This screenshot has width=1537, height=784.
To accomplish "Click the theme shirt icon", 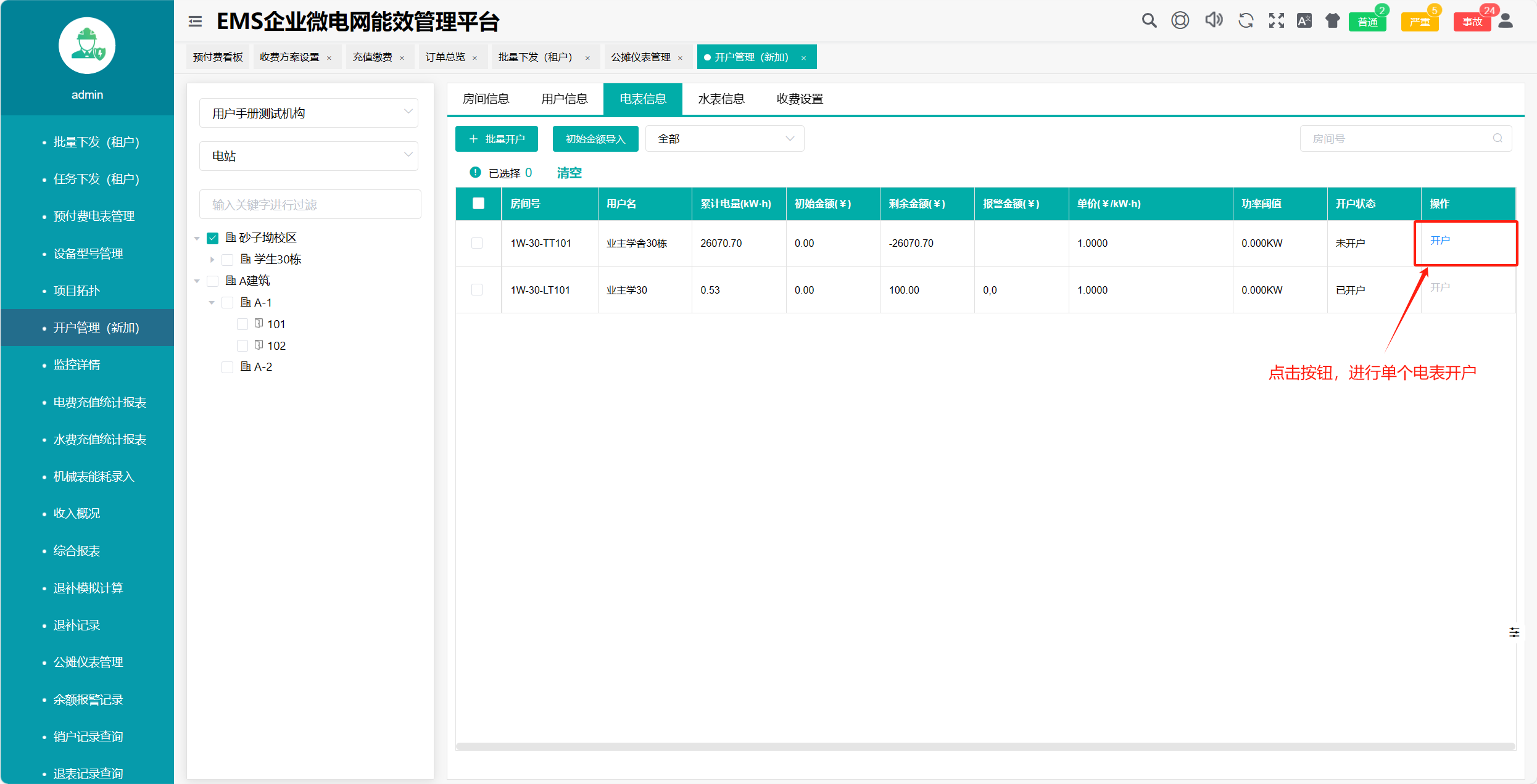I will click(x=1332, y=21).
